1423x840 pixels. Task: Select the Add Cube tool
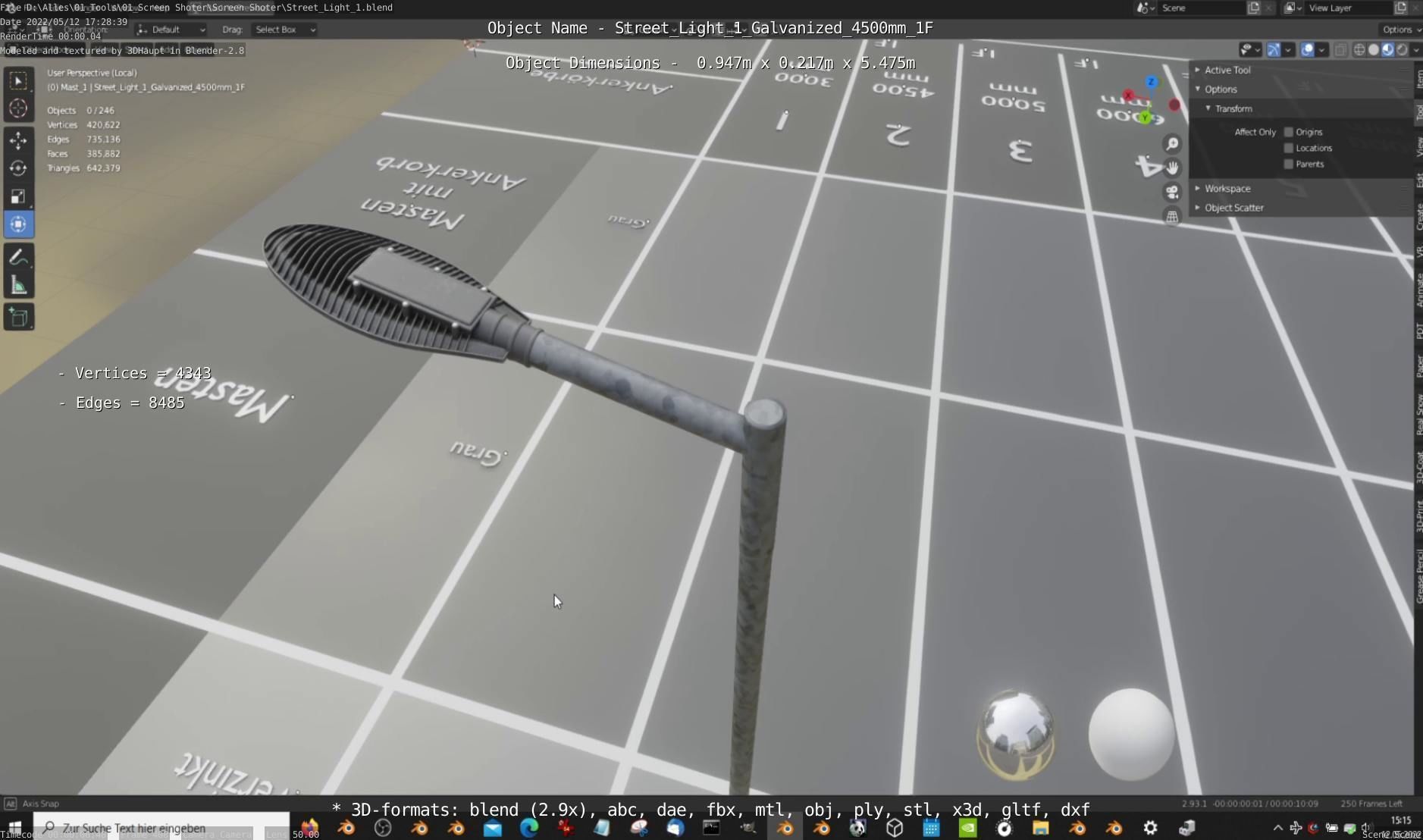18,318
